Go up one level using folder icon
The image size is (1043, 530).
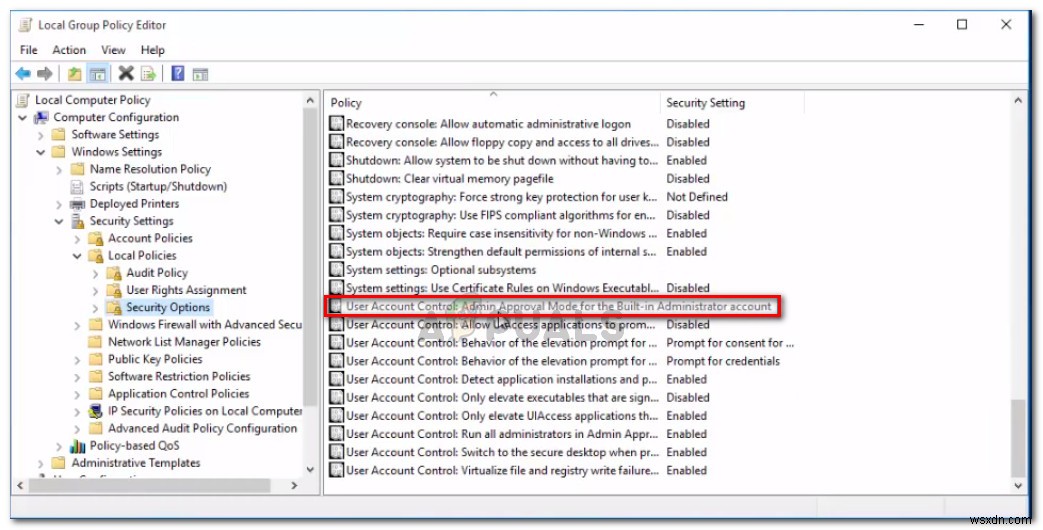click(x=74, y=74)
